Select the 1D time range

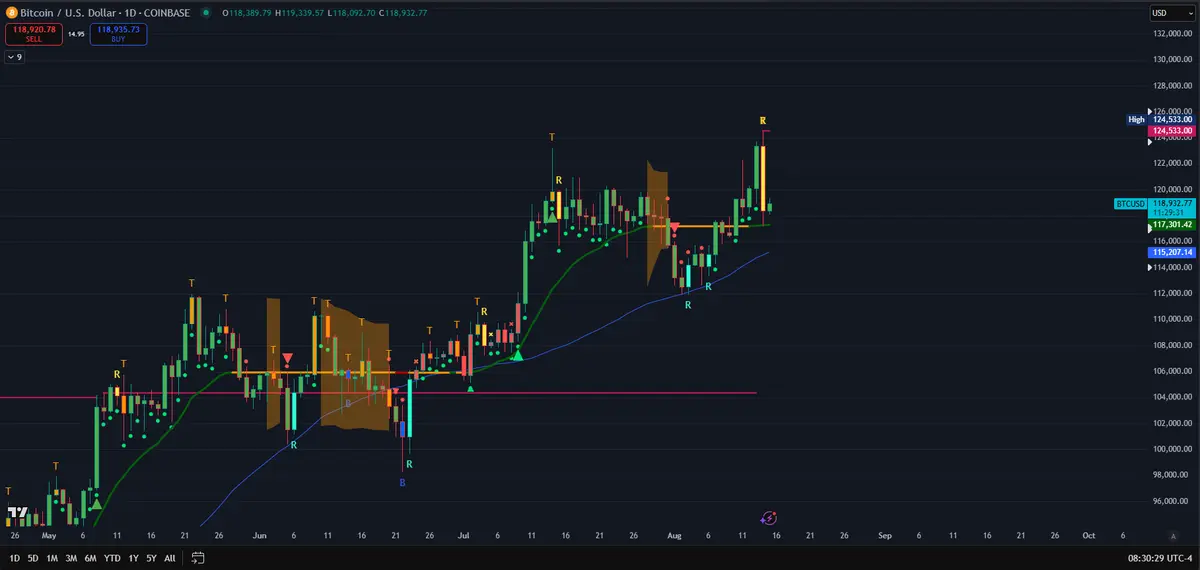coord(15,558)
